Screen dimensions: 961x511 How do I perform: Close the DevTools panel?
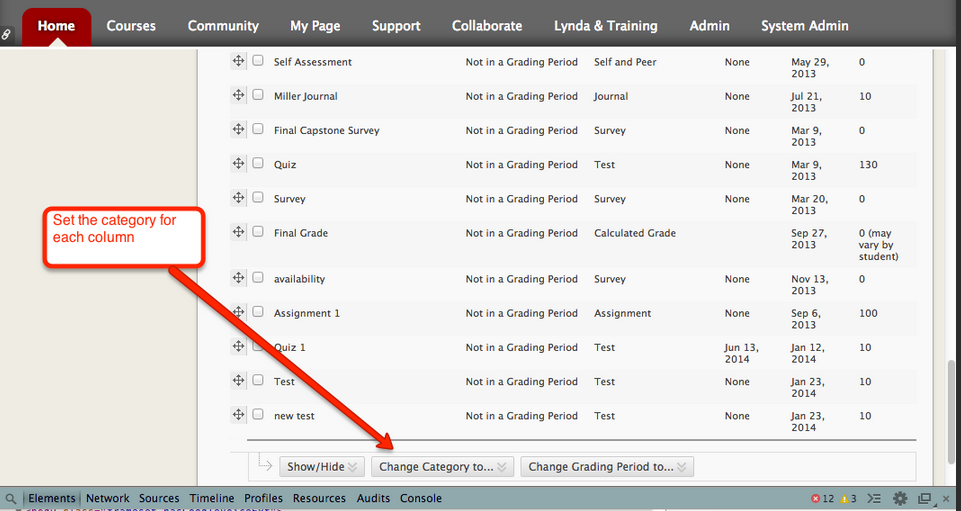[x=947, y=498]
